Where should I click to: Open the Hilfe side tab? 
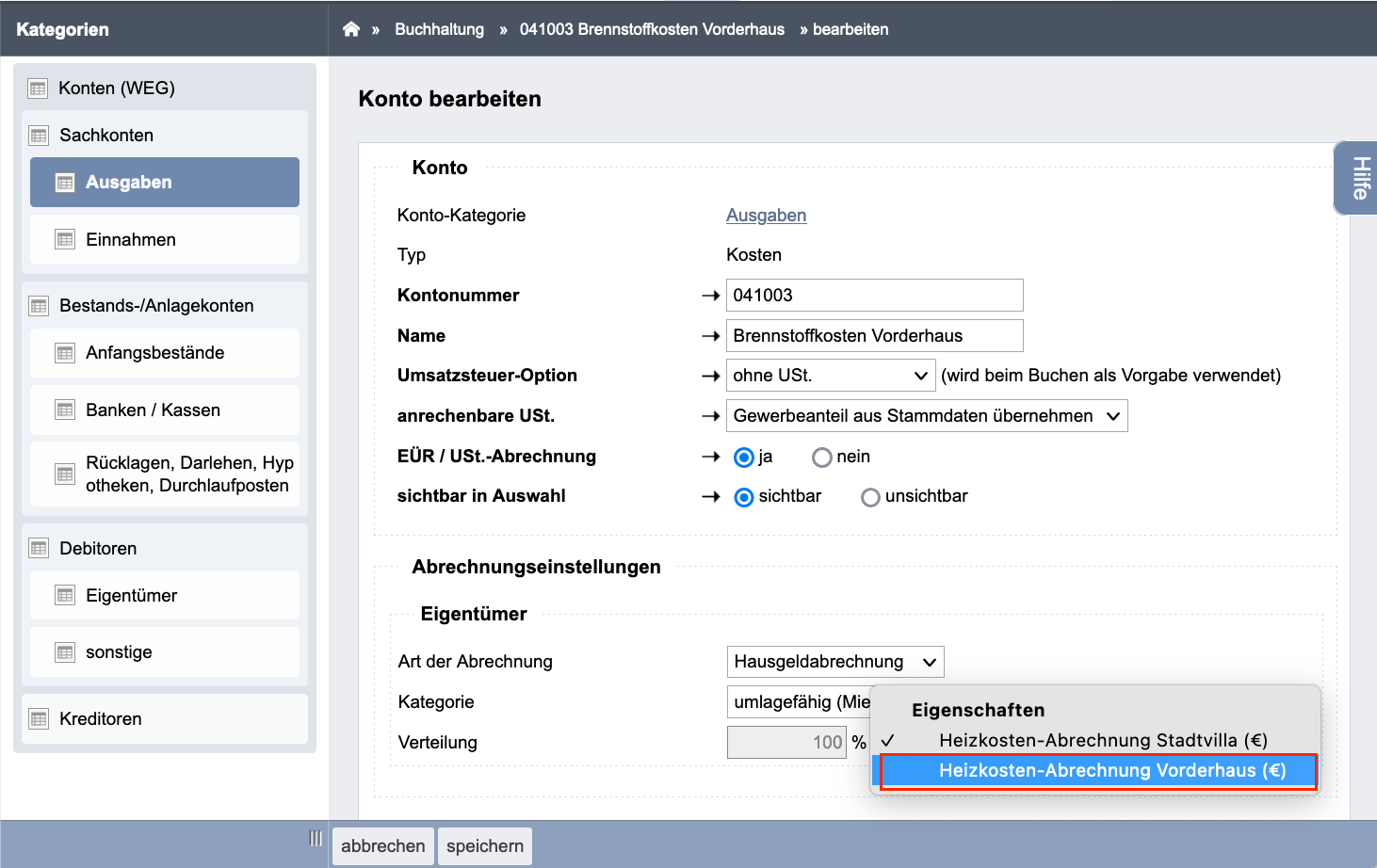click(1357, 178)
